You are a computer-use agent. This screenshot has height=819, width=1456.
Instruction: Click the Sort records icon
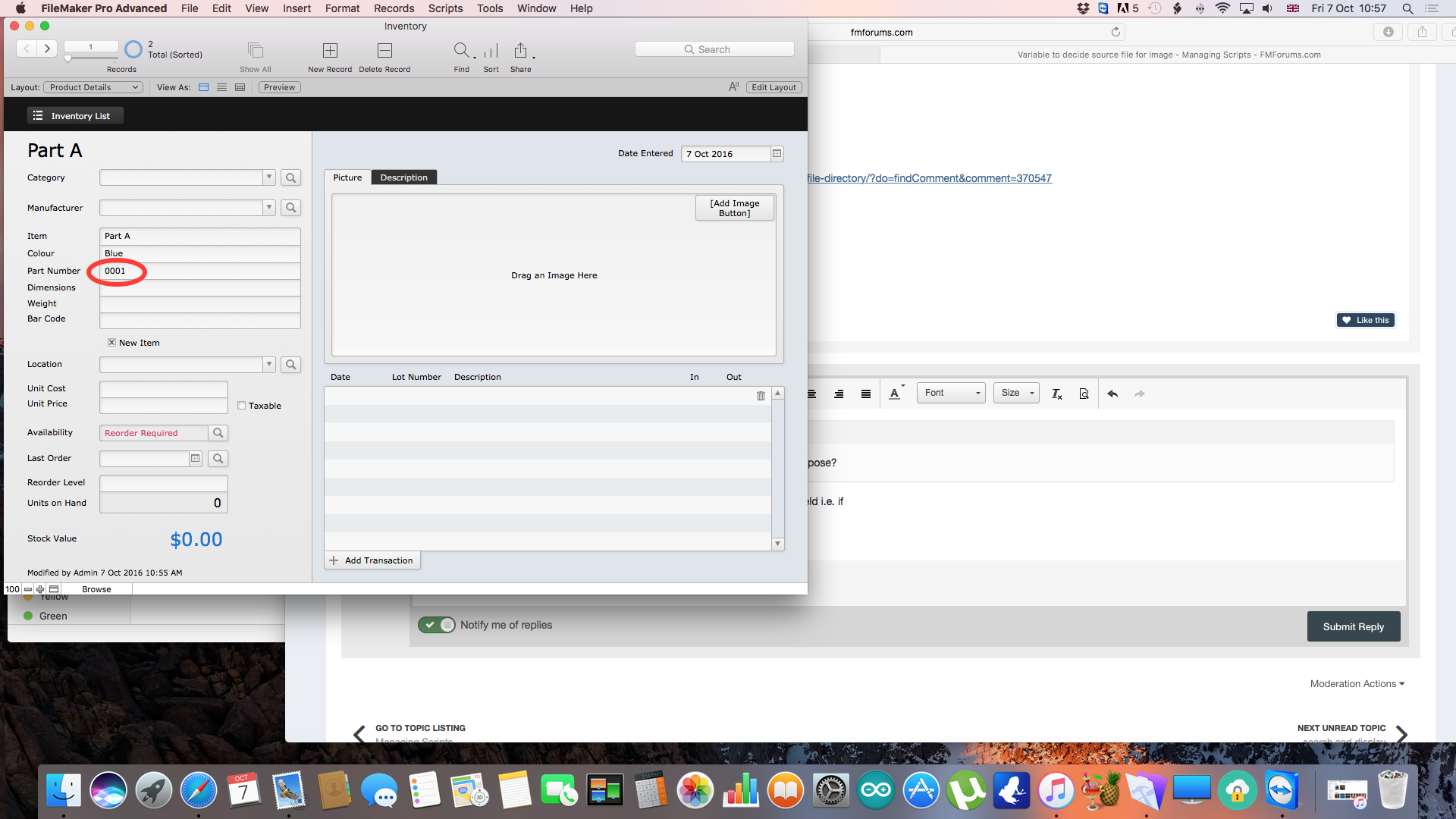(x=491, y=51)
